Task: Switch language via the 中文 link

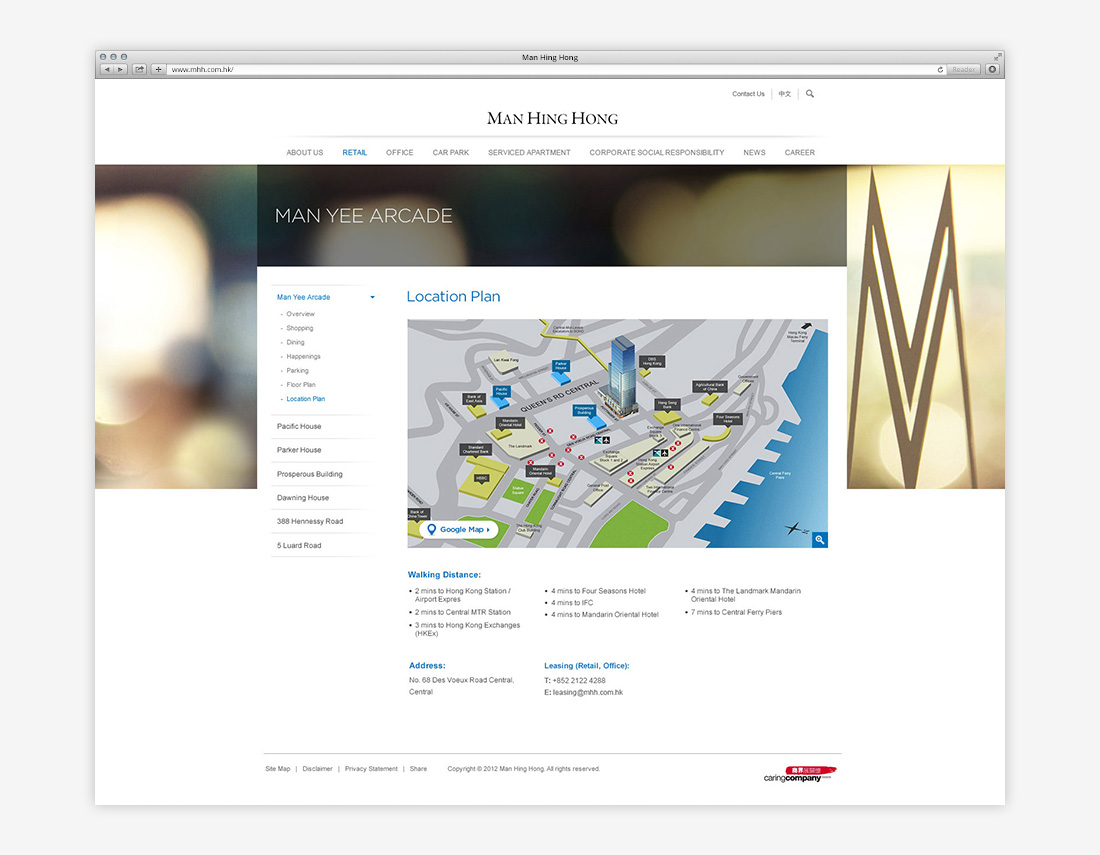Action: (x=785, y=94)
